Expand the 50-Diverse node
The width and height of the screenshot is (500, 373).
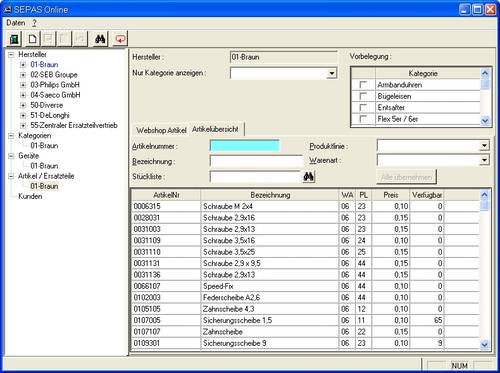point(23,105)
